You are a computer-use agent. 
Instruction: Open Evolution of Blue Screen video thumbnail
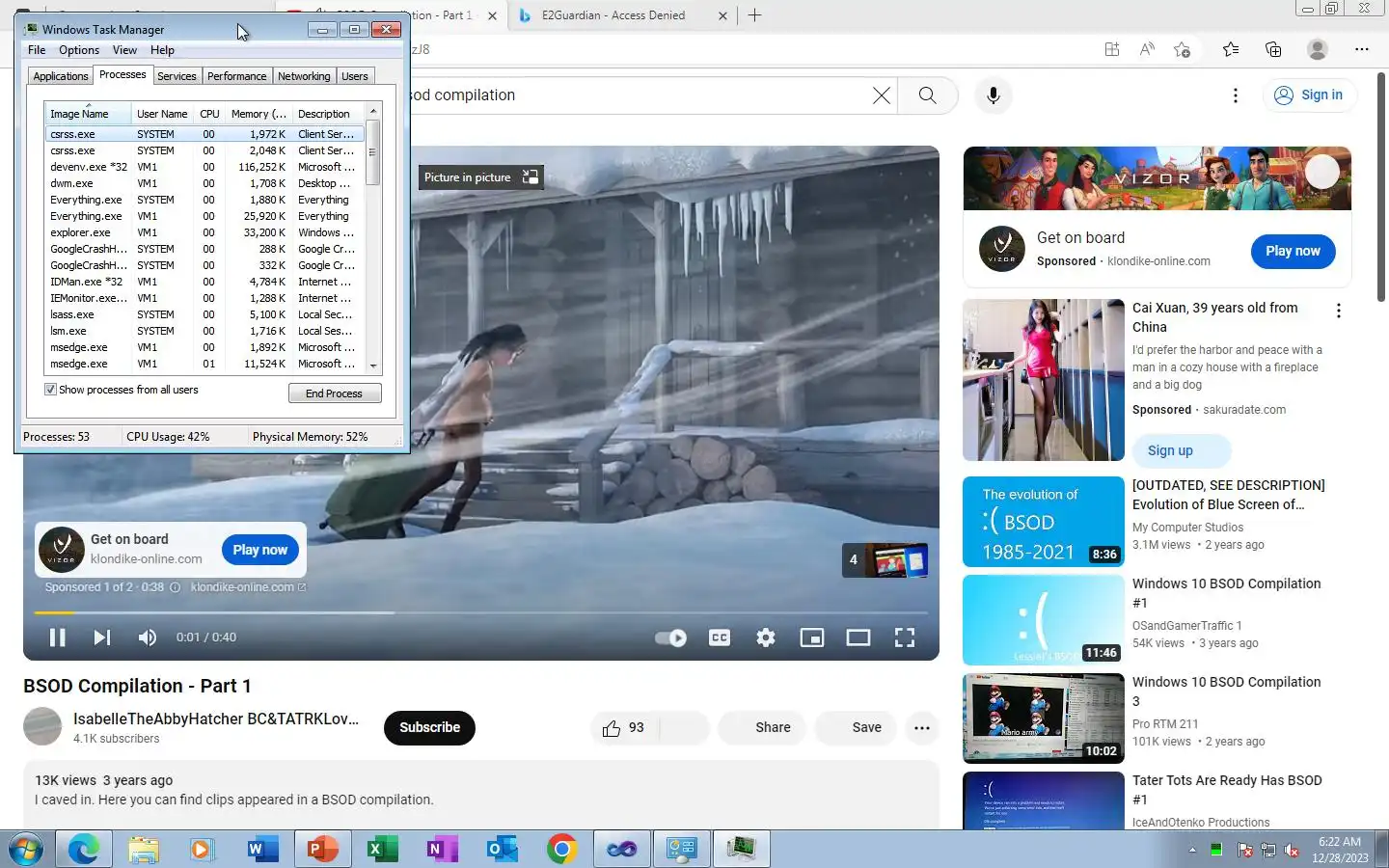tap(1044, 522)
